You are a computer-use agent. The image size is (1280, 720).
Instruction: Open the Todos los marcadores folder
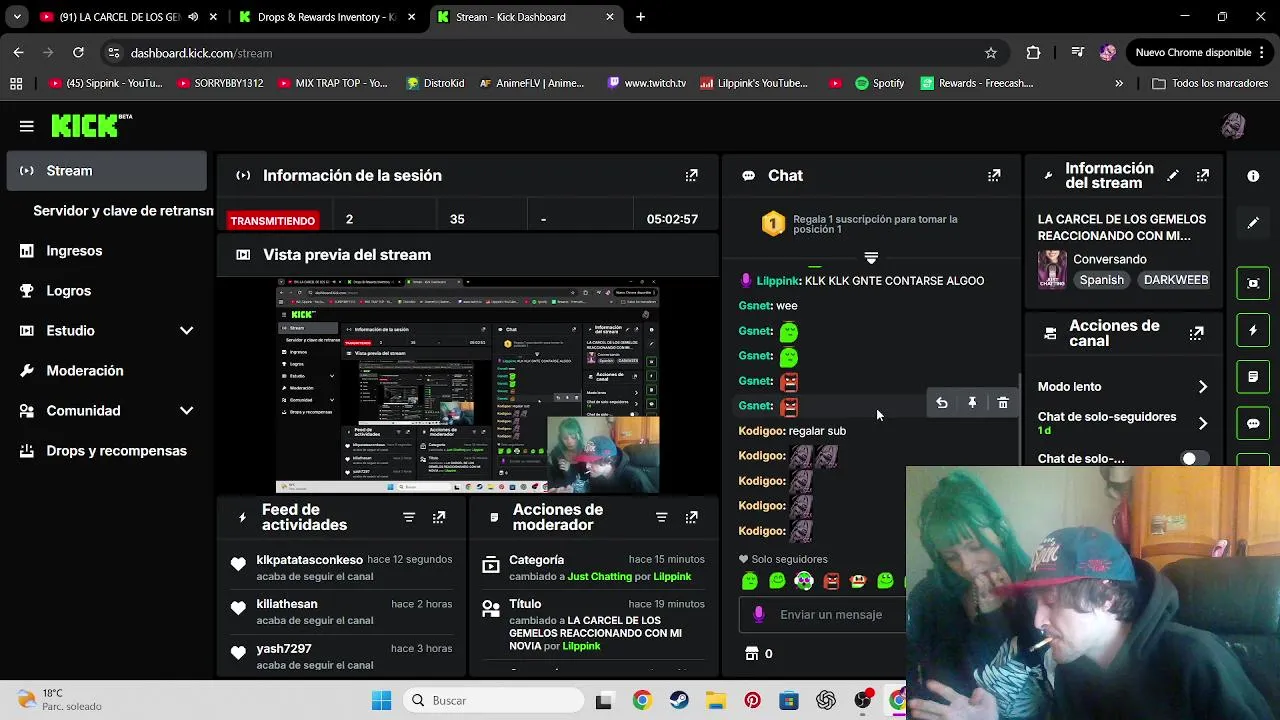pyautogui.click(x=1211, y=84)
